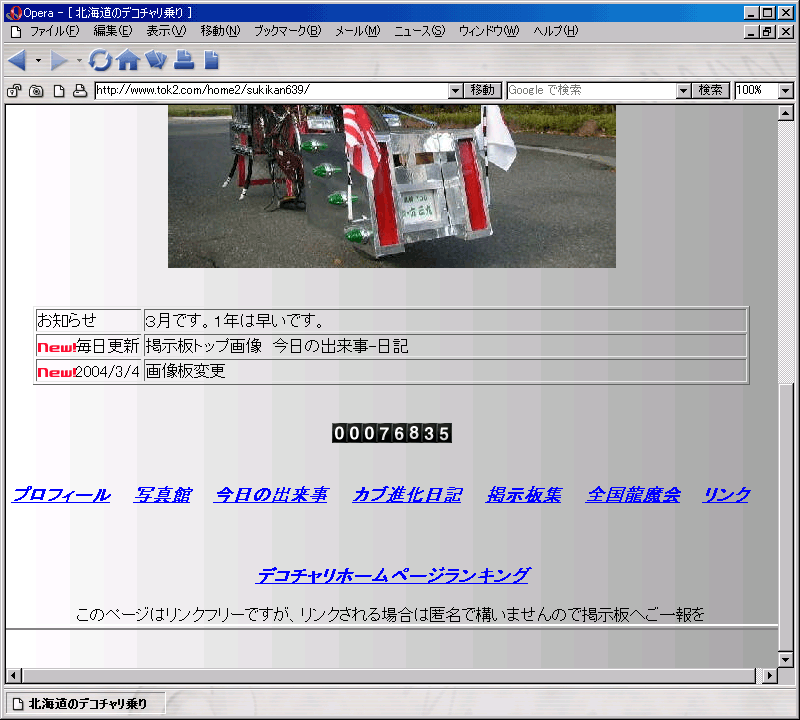The height and width of the screenshot is (720, 800).
Task: Click the Opera logo in the title bar
Action: 14,13
